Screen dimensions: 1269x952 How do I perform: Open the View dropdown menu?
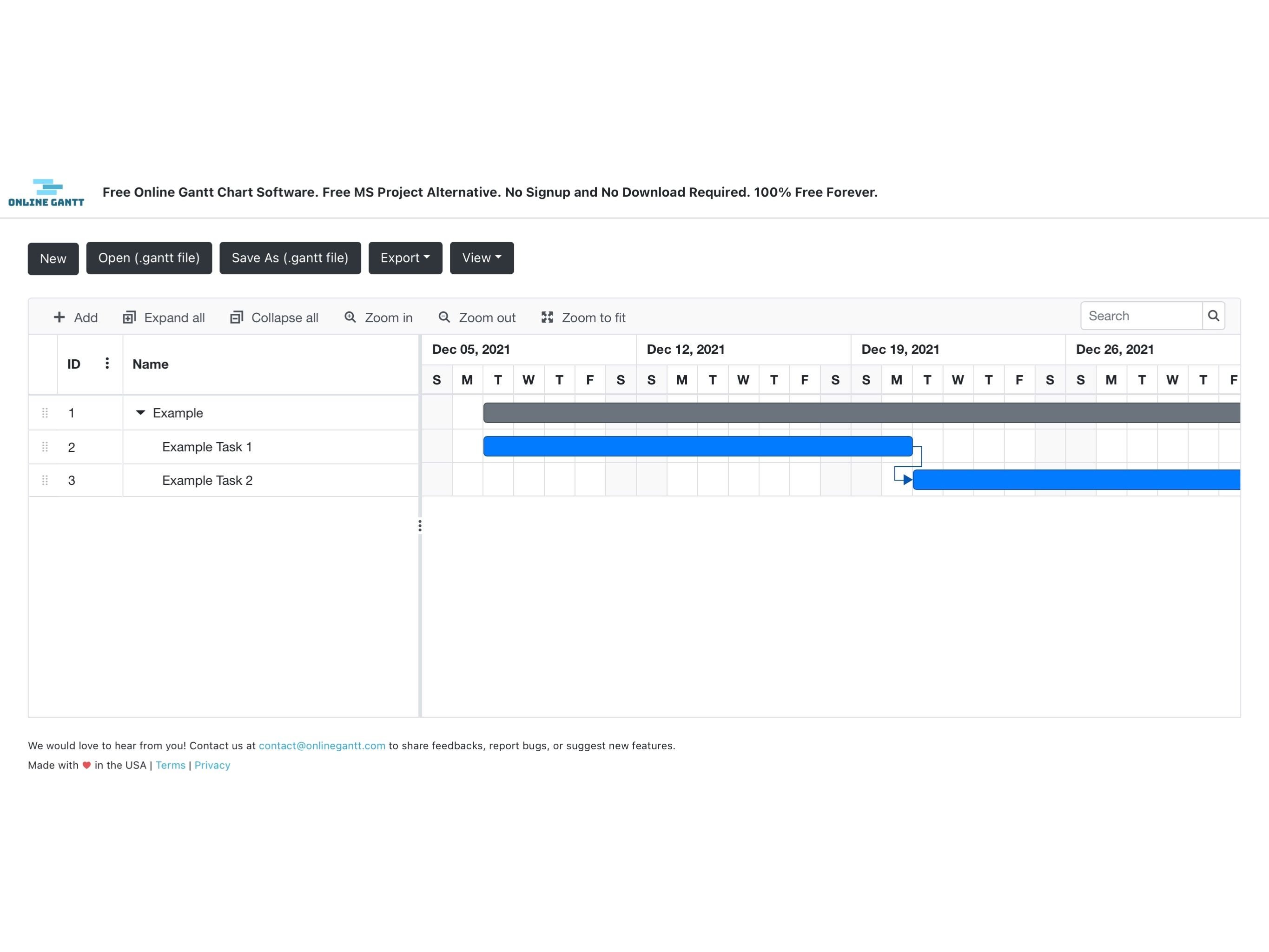[480, 258]
